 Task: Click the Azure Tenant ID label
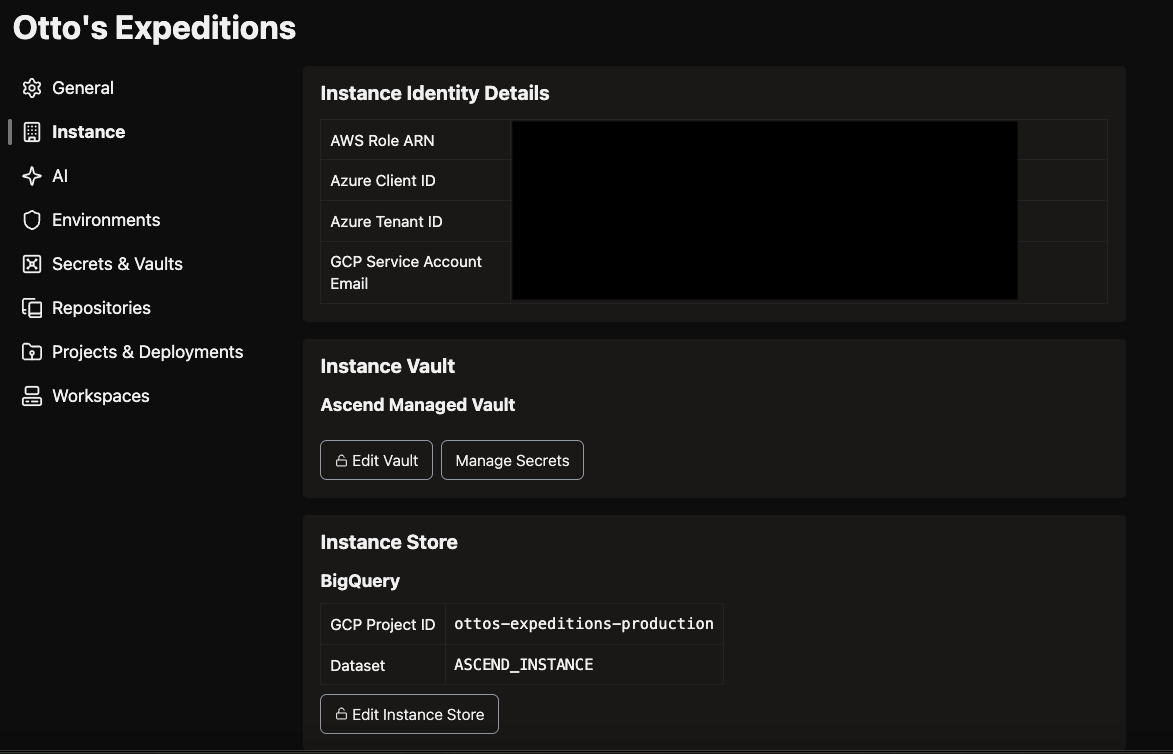386,222
